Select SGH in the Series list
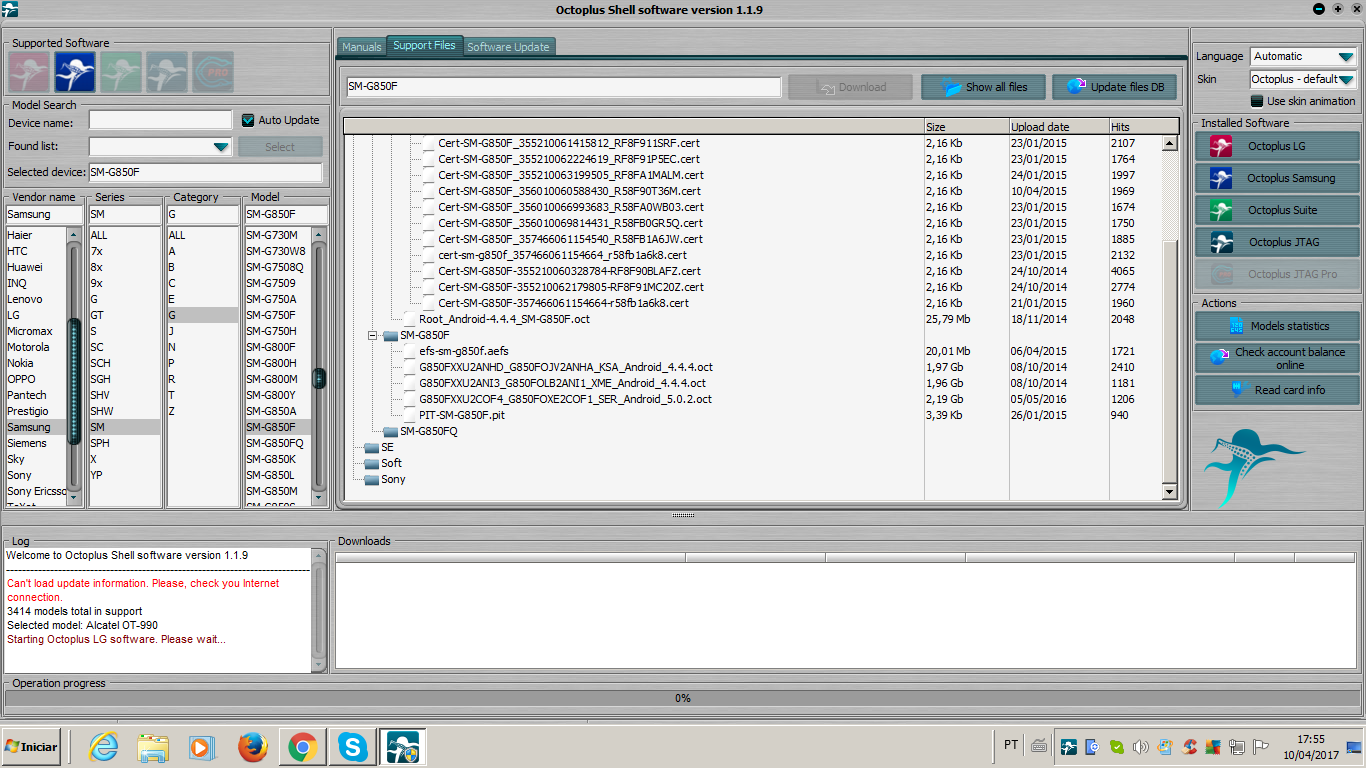Screen dimensions: 1366x768 tap(124, 379)
